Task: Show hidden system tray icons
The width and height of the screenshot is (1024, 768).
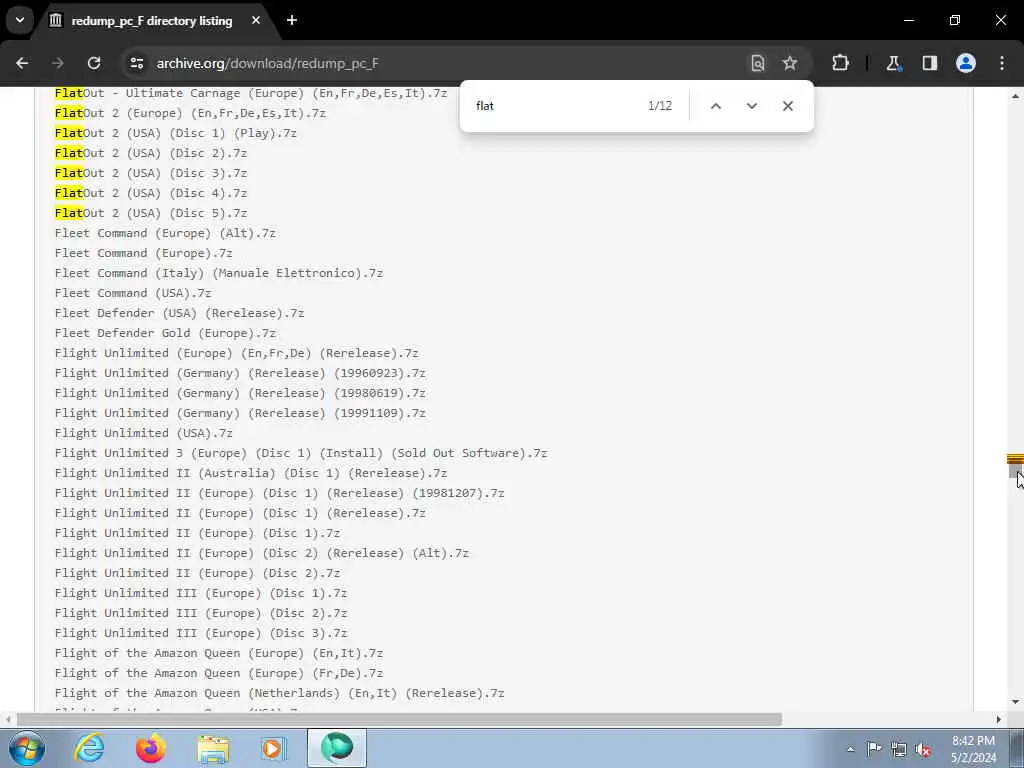Action: pyautogui.click(x=850, y=749)
